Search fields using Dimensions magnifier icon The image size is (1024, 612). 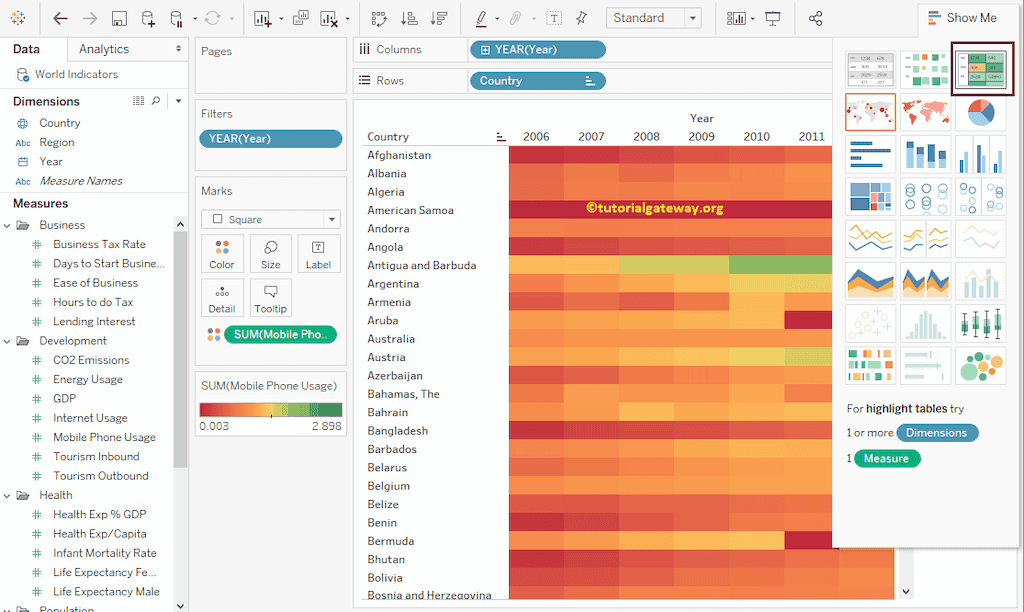(x=156, y=101)
